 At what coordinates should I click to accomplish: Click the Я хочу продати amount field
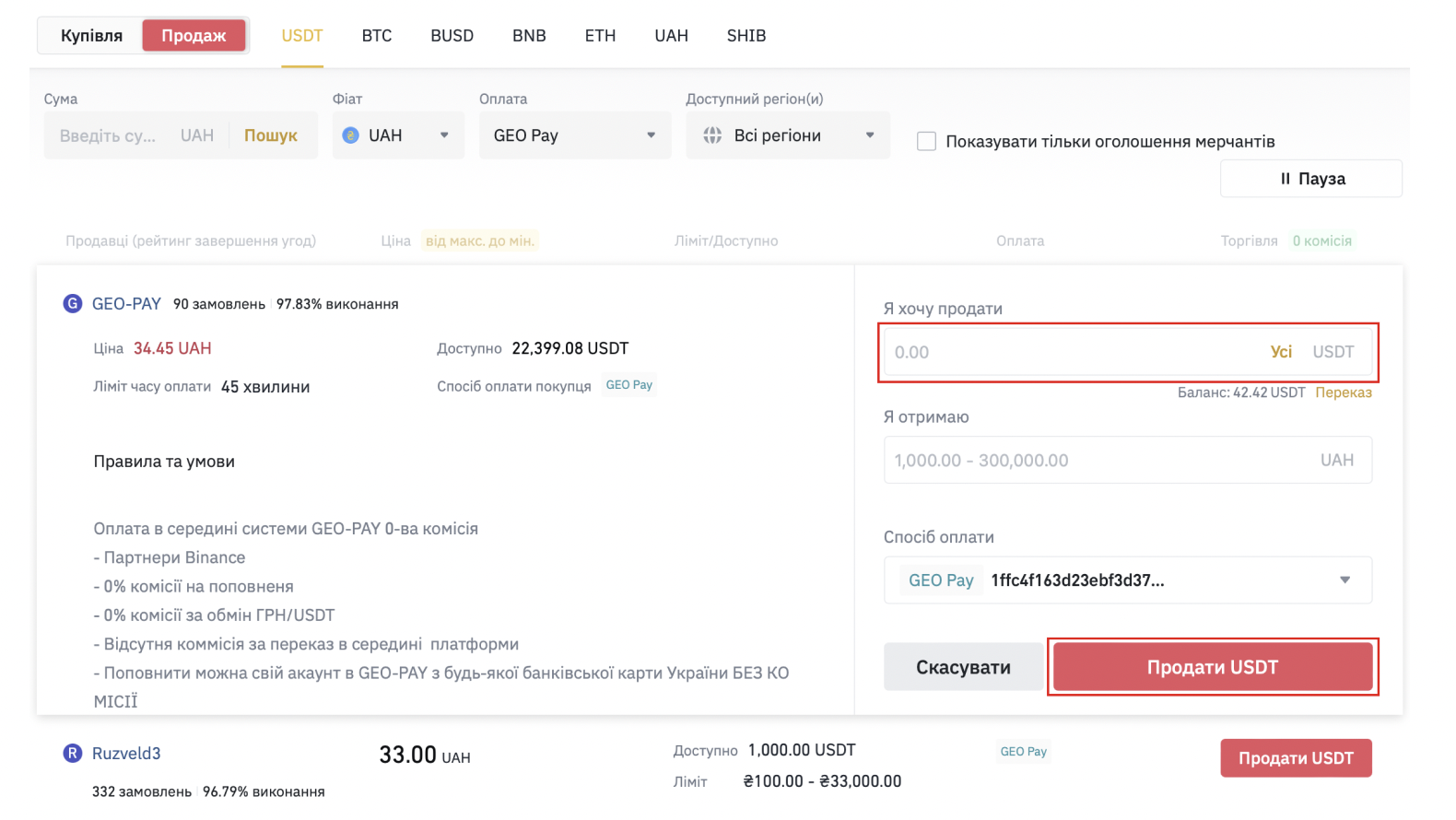coord(1127,352)
